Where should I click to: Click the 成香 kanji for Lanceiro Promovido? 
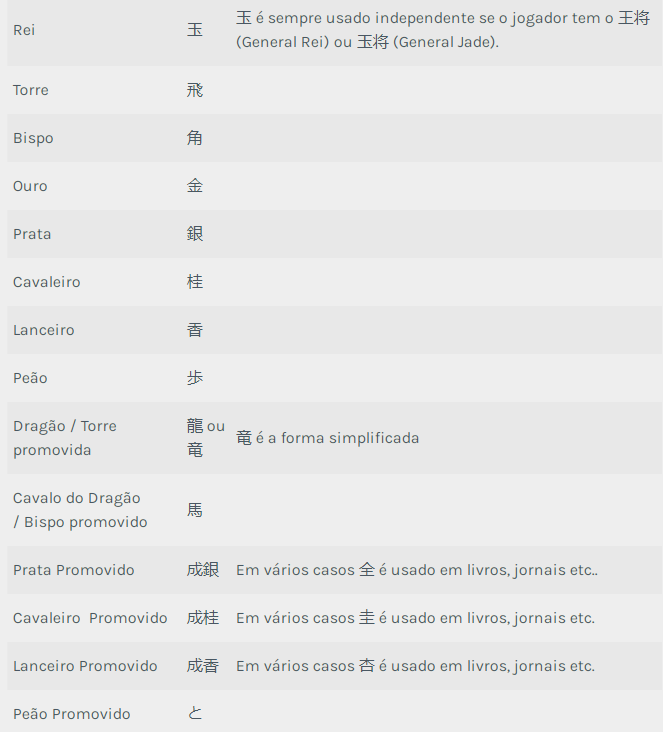coord(203,666)
